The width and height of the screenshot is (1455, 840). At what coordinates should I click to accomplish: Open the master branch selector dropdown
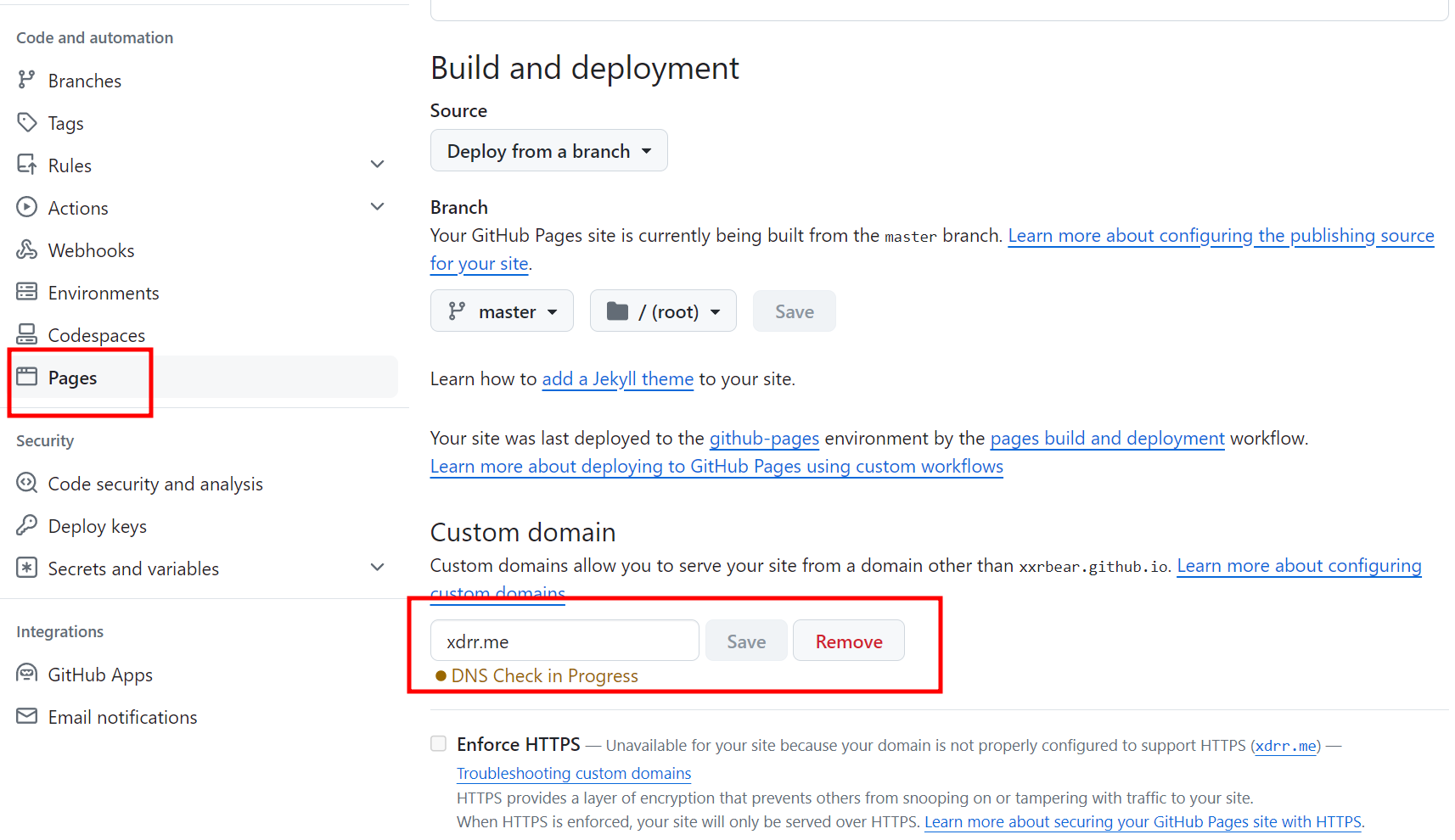click(502, 311)
